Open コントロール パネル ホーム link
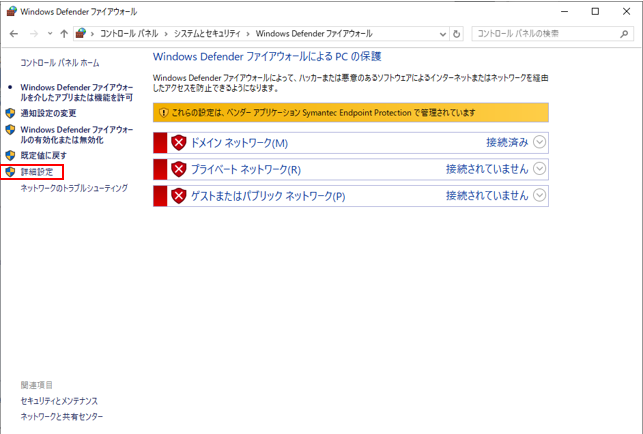643x434 pixels. coord(60,63)
